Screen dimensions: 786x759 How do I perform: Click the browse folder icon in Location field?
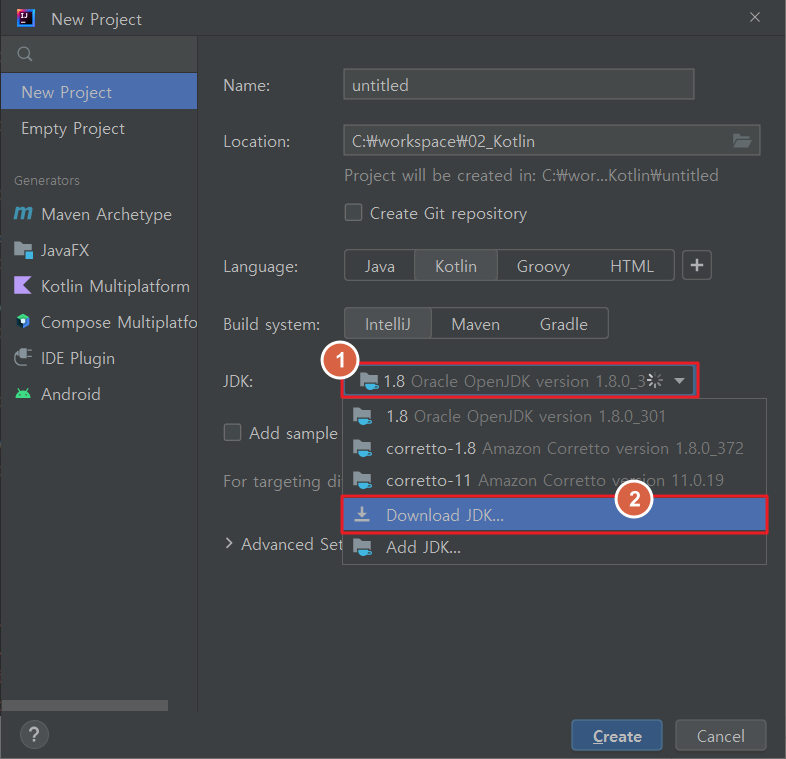[x=741, y=141]
